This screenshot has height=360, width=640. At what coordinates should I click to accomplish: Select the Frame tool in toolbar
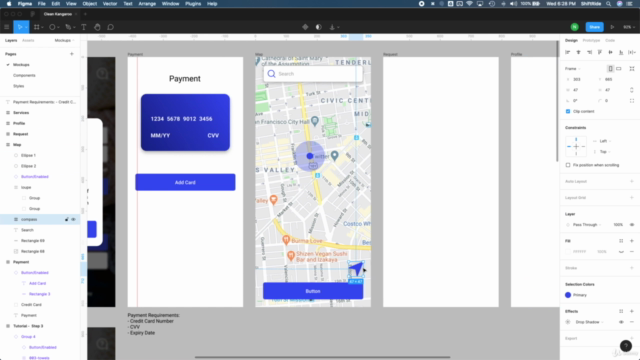point(37,27)
